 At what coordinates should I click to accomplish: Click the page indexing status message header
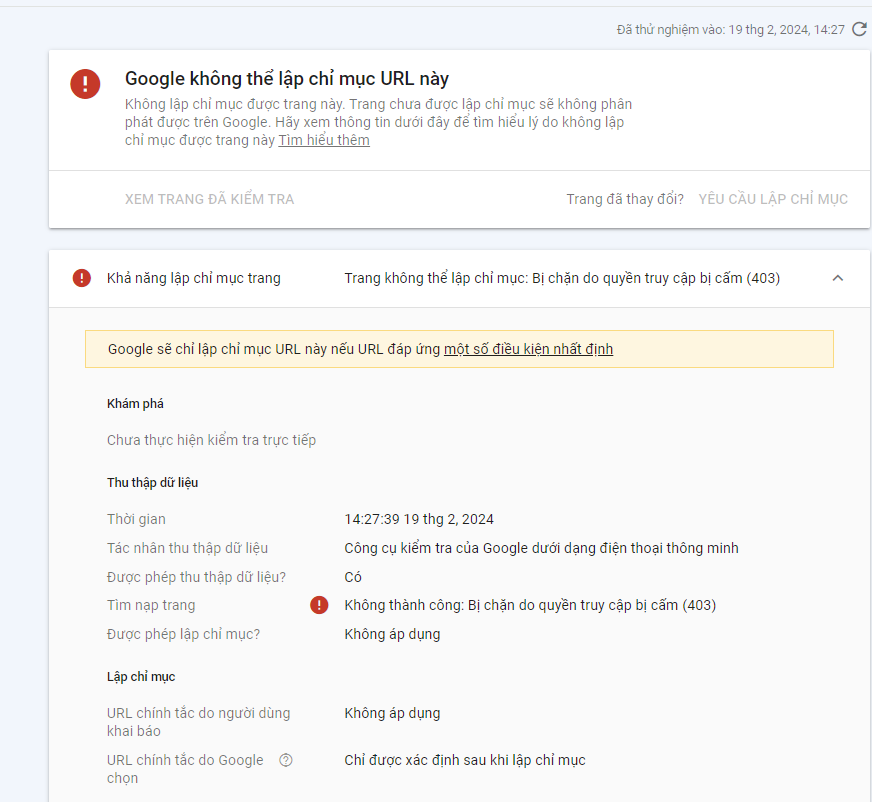[x=562, y=278]
